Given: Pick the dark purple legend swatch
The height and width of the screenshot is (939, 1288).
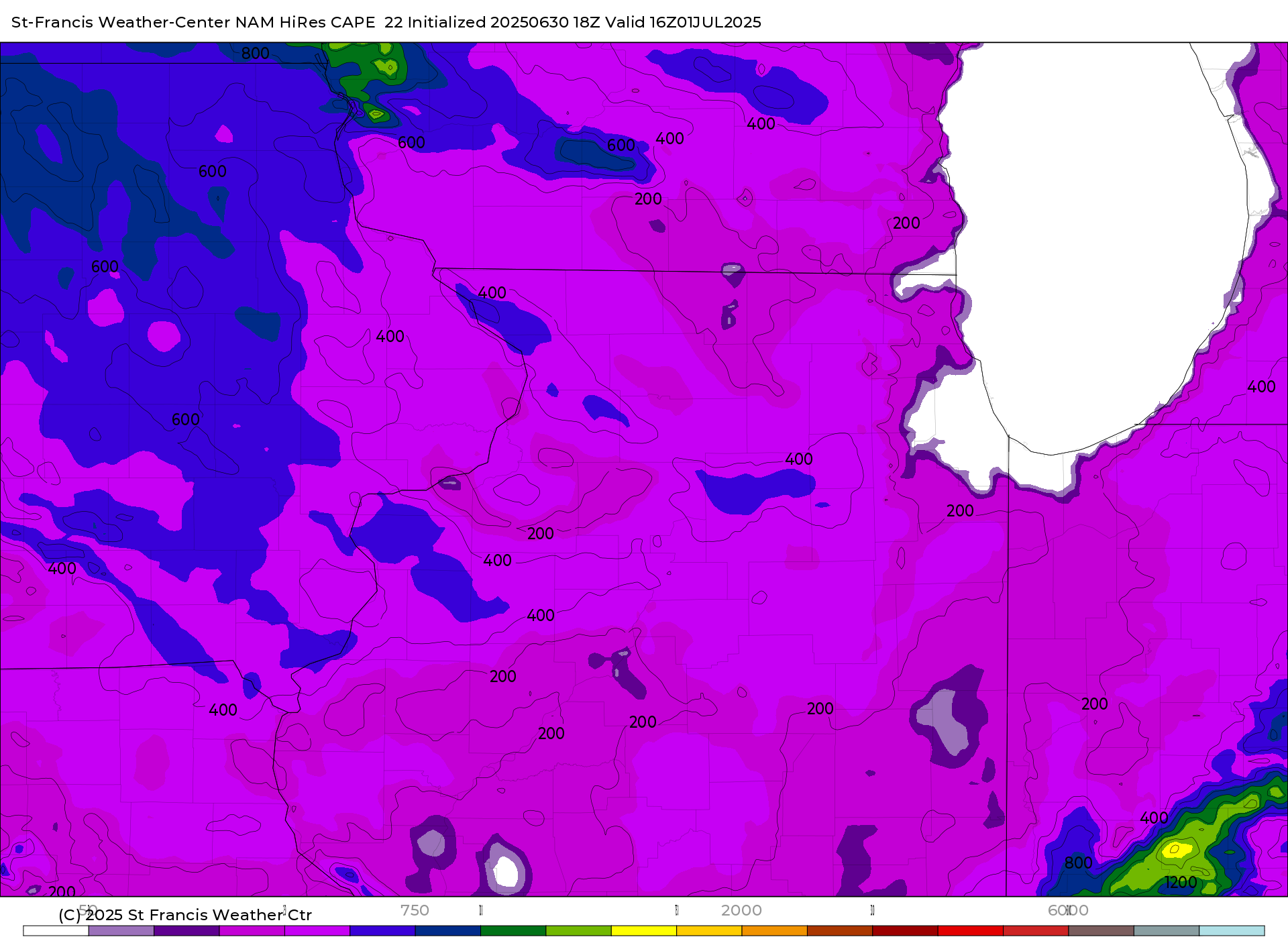Looking at the screenshot, I should tap(186, 931).
